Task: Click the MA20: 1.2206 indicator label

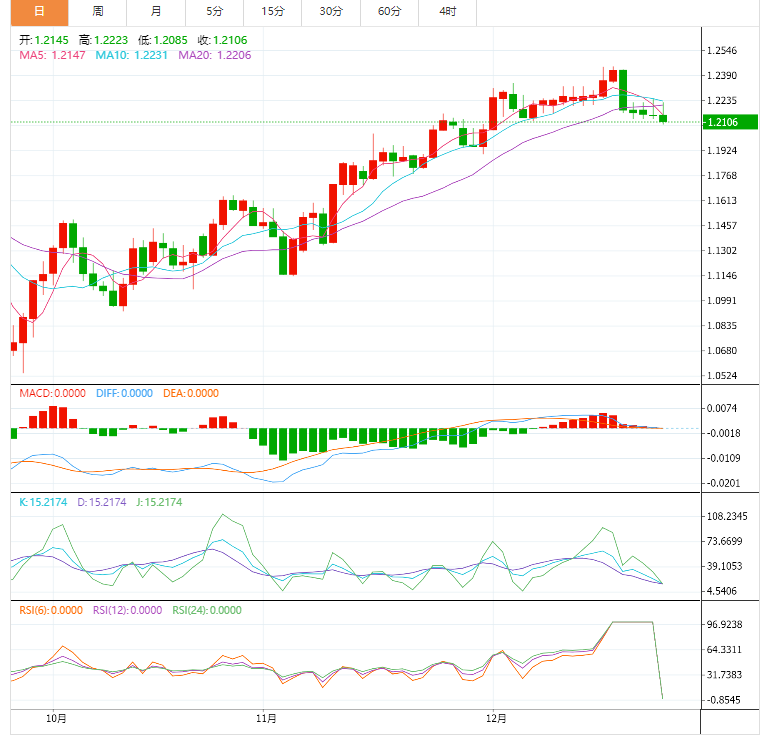Action: 215,55
